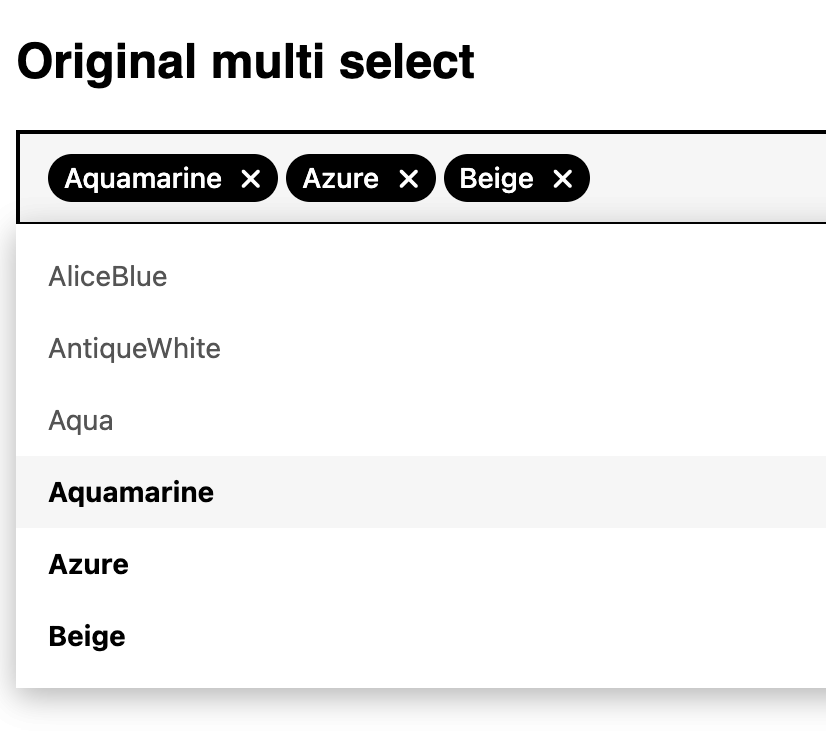Click the black Beige pill tag

pyautogui.click(x=497, y=179)
